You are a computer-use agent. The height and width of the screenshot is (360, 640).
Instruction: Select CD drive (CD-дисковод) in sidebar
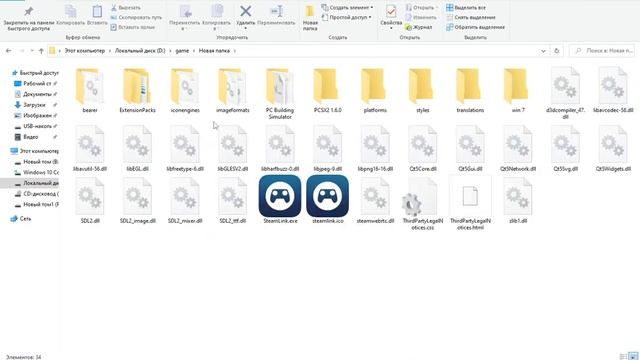pyautogui.click(x=36, y=193)
